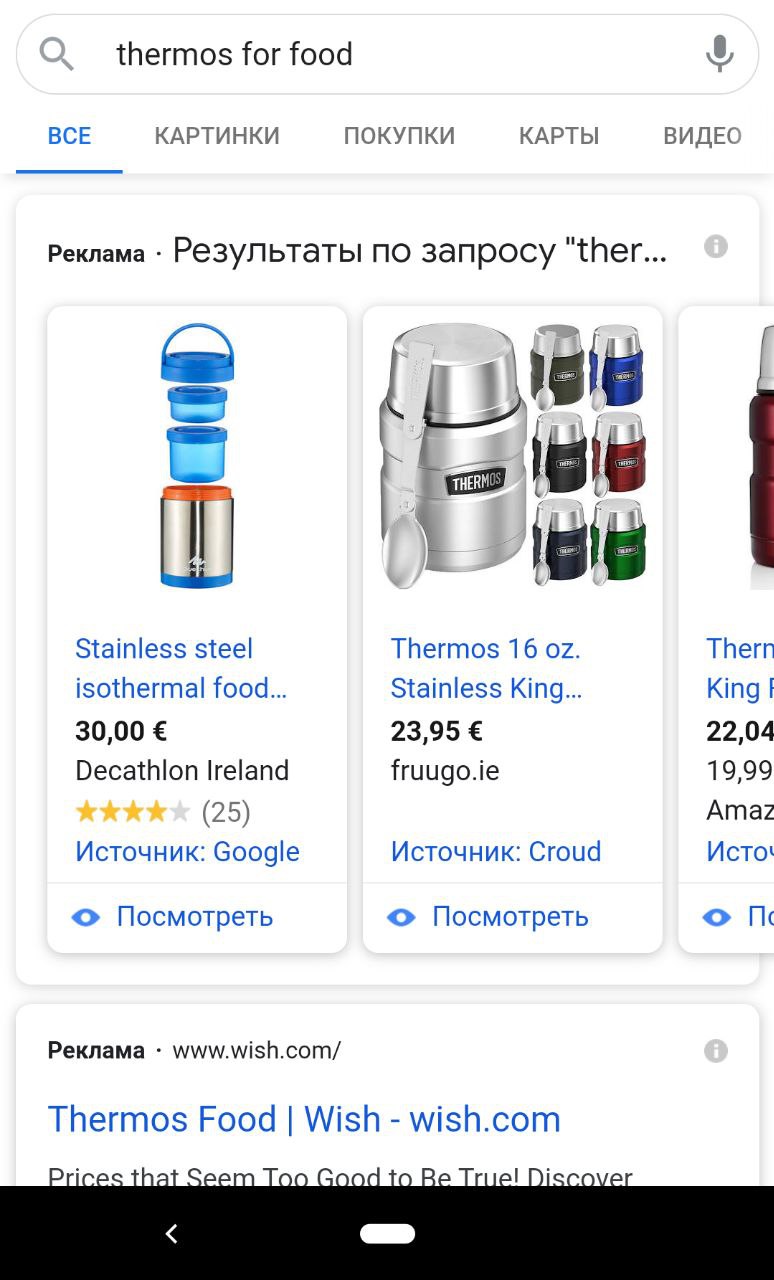The width and height of the screenshot is (774, 1280).
Task: Switch to the Картинки tab
Action: [x=217, y=136]
